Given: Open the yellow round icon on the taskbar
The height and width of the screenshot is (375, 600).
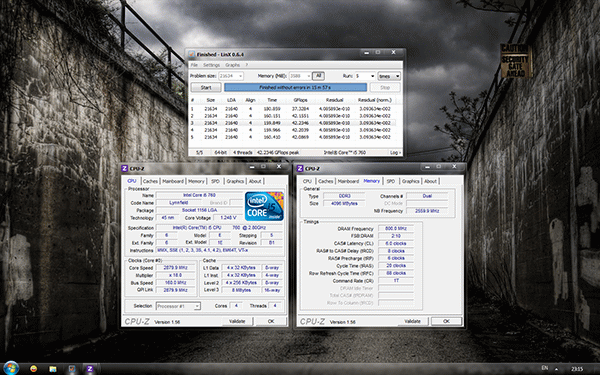Looking at the screenshot, I should click(x=34, y=369).
